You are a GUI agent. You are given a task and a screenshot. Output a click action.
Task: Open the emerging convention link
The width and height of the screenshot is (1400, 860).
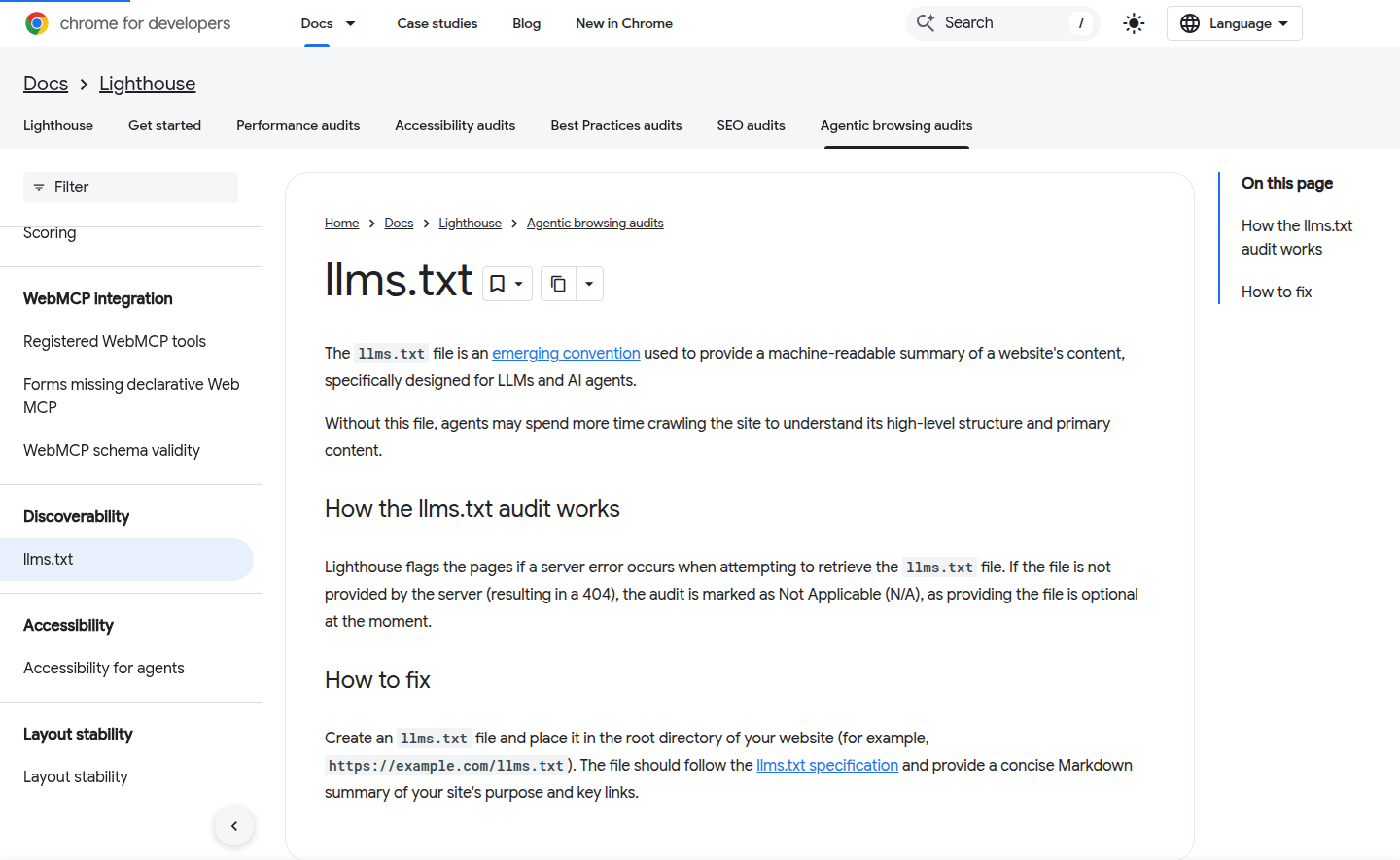pos(566,353)
